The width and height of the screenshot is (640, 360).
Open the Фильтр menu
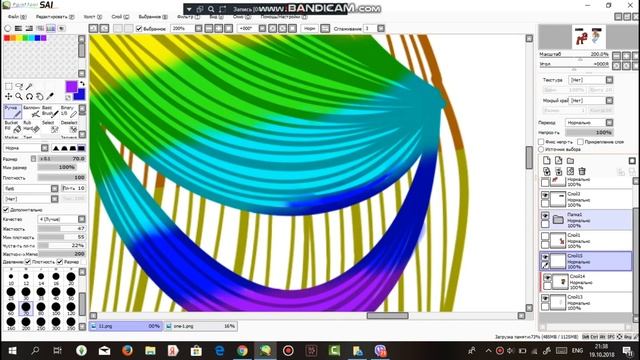point(188,17)
